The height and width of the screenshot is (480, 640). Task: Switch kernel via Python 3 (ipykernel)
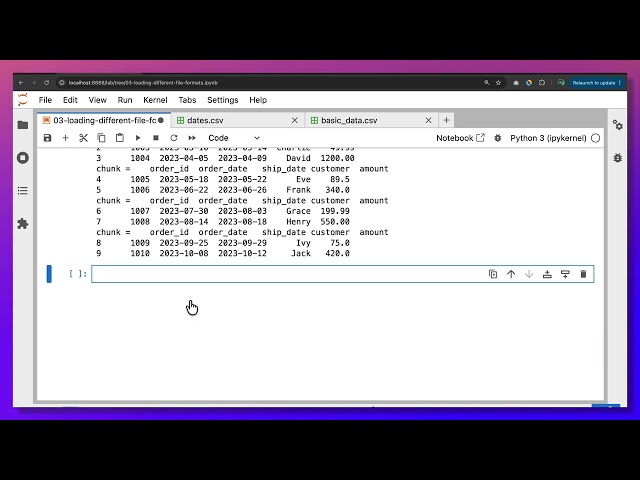click(548, 138)
